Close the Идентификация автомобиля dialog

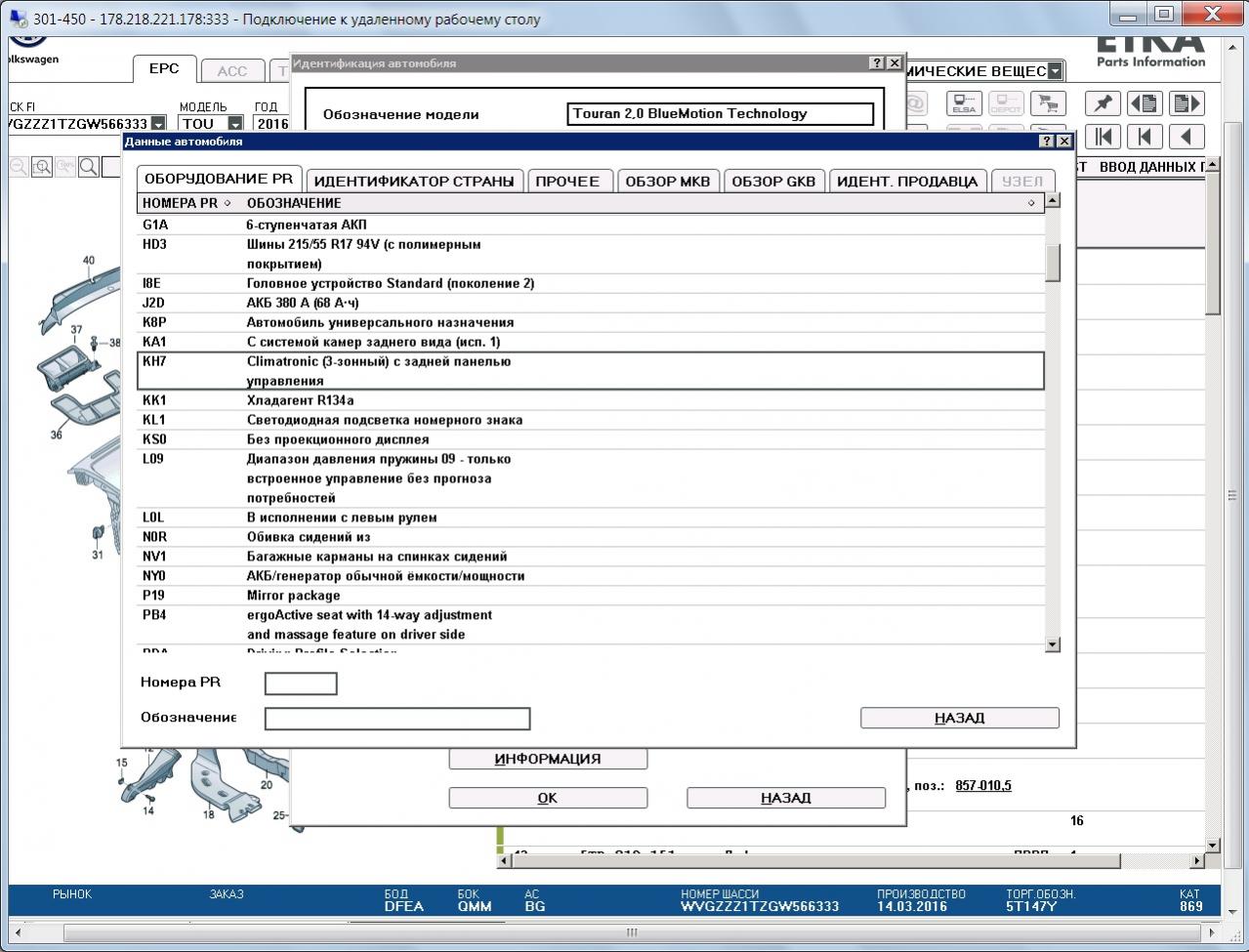tap(894, 62)
